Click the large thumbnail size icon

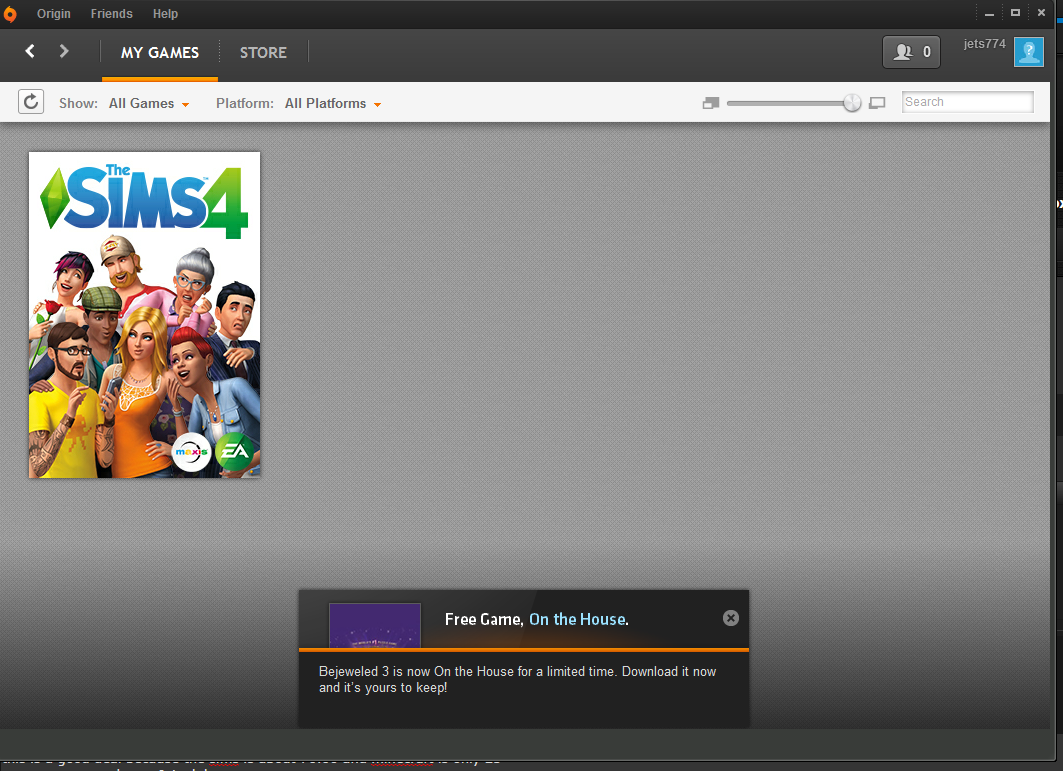point(877,103)
